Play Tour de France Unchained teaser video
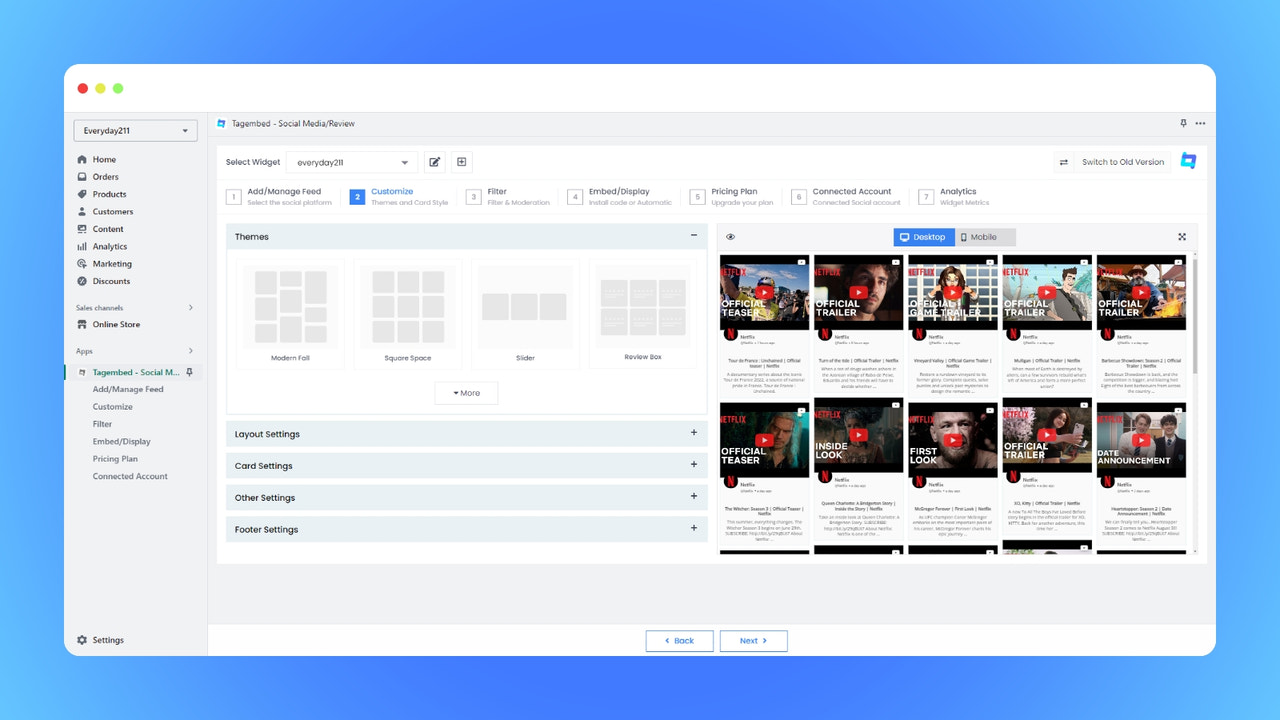1280x720 pixels. [765, 293]
